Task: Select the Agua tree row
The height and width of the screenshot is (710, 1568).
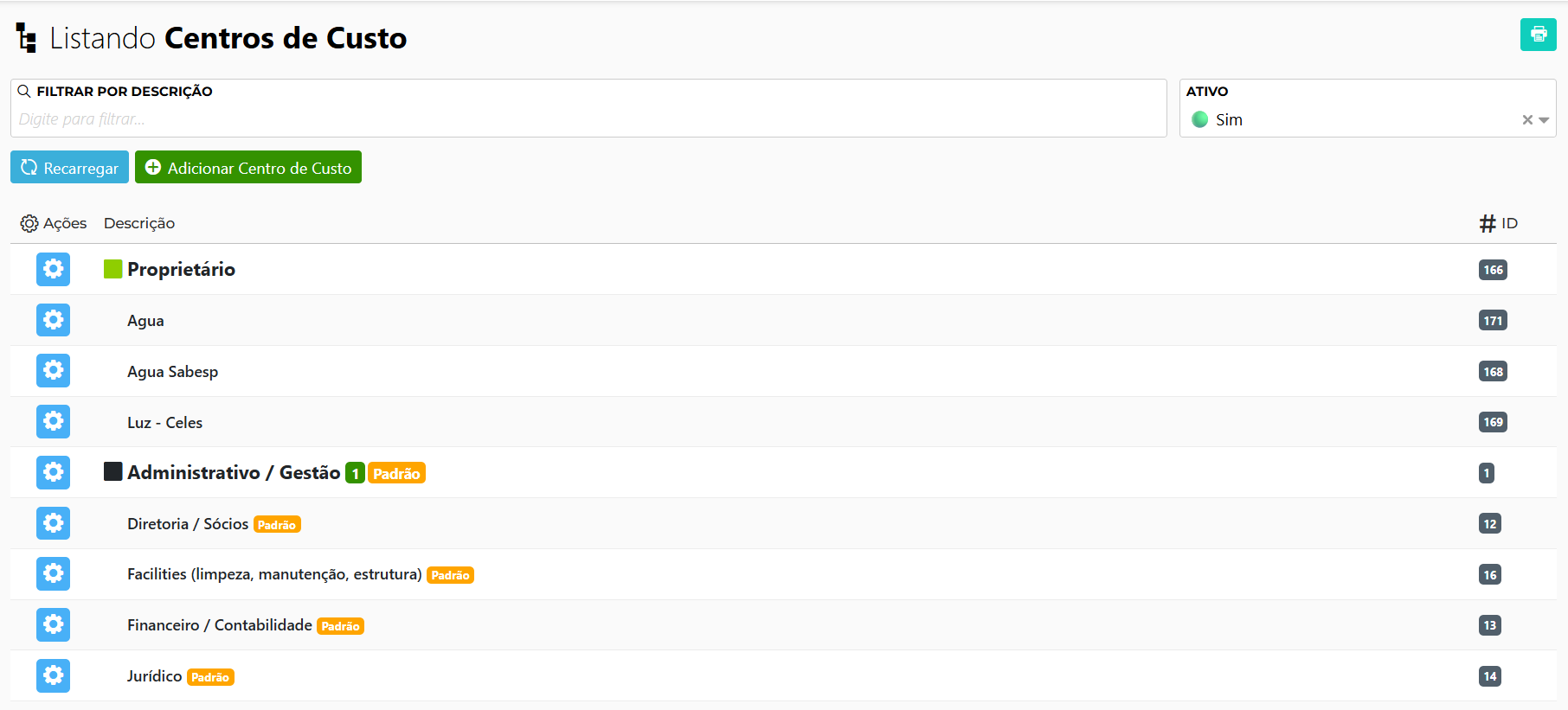Action: click(x=783, y=320)
